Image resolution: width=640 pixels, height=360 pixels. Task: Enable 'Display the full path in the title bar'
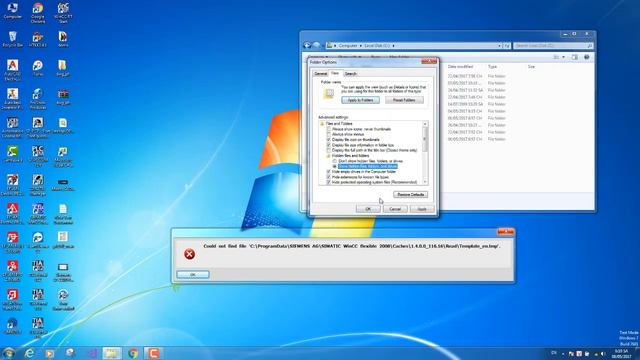point(329,150)
